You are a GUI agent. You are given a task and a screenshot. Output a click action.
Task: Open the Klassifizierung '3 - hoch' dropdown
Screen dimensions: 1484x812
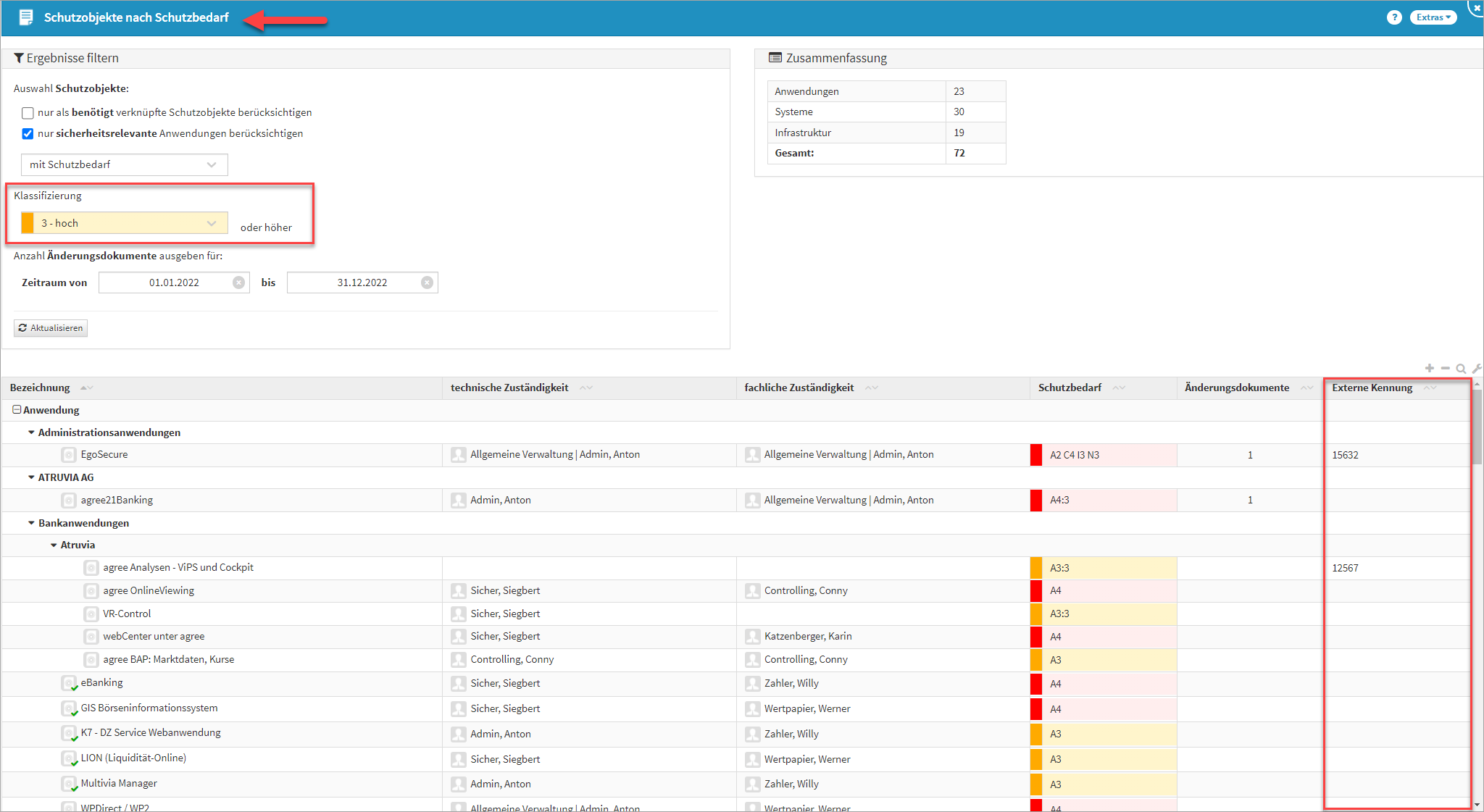124,223
